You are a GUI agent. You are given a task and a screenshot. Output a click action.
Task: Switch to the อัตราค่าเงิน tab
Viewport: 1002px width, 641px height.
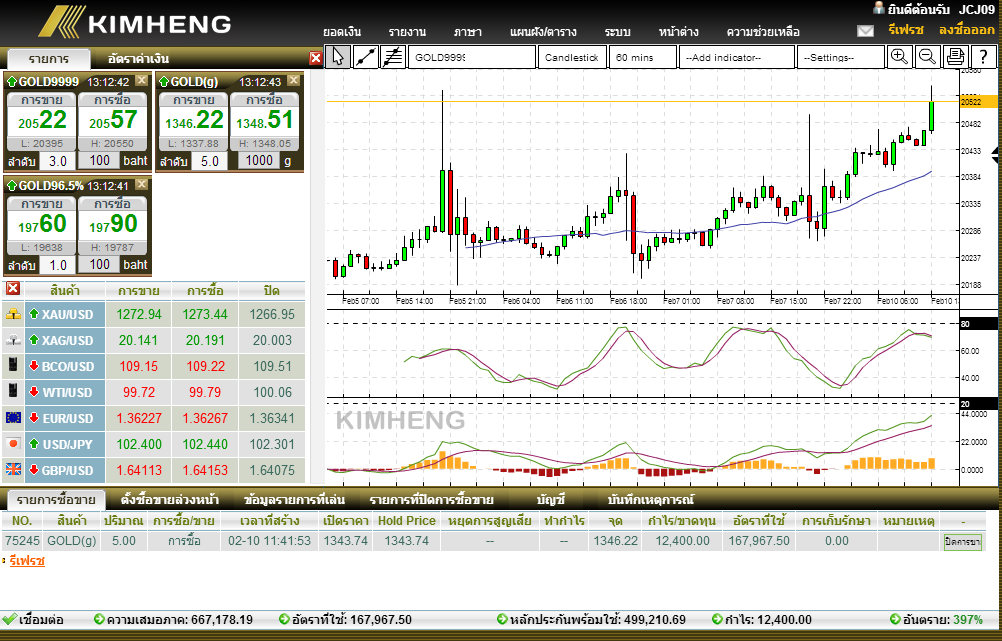coord(139,59)
